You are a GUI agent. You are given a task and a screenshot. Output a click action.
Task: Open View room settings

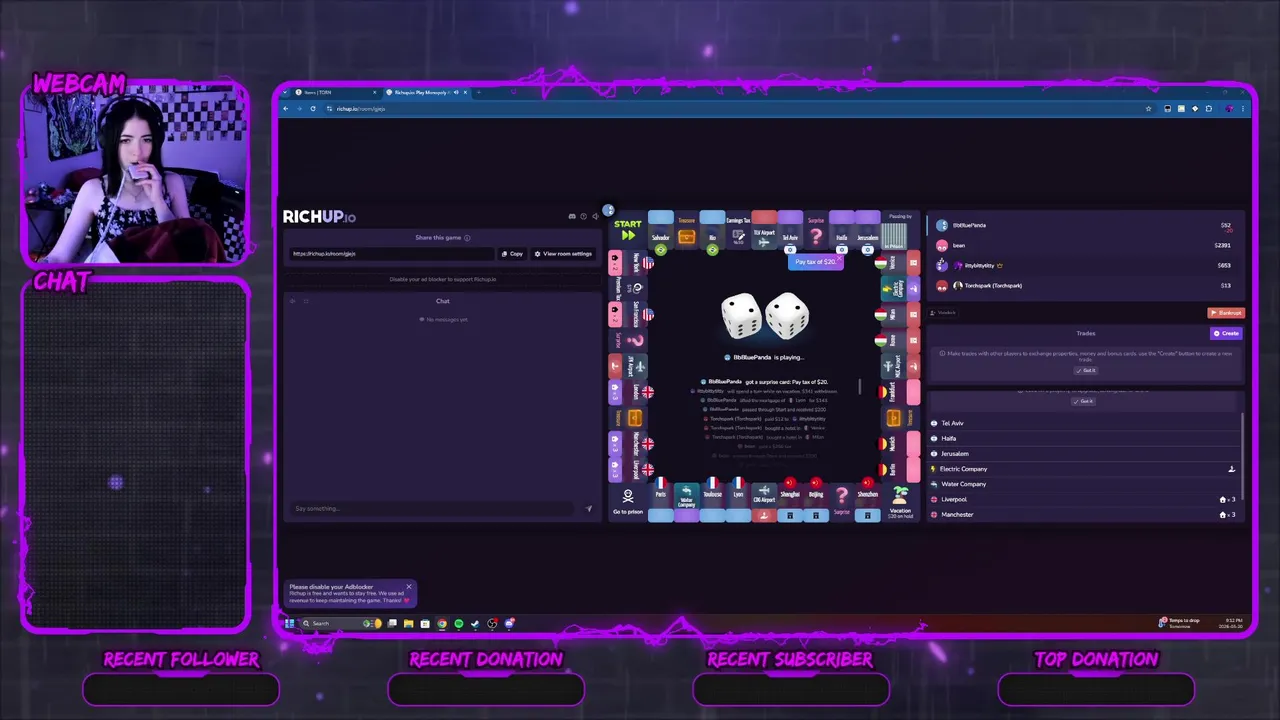563,254
